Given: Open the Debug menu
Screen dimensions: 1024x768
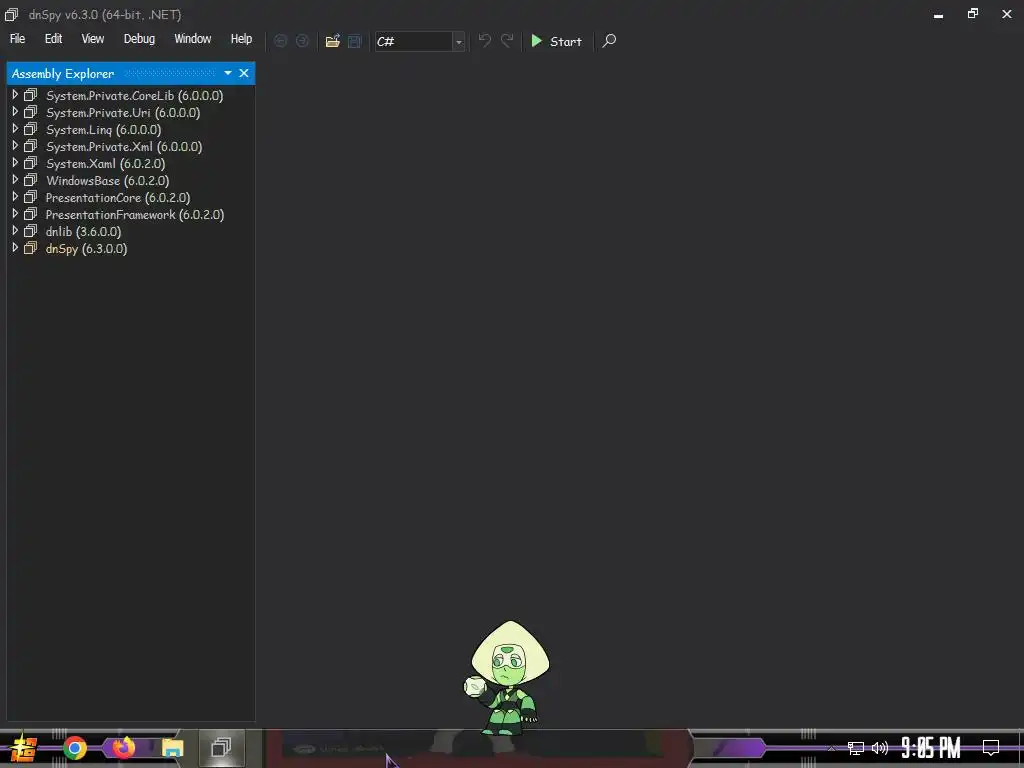Looking at the screenshot, I should click(x=140, y=39).
